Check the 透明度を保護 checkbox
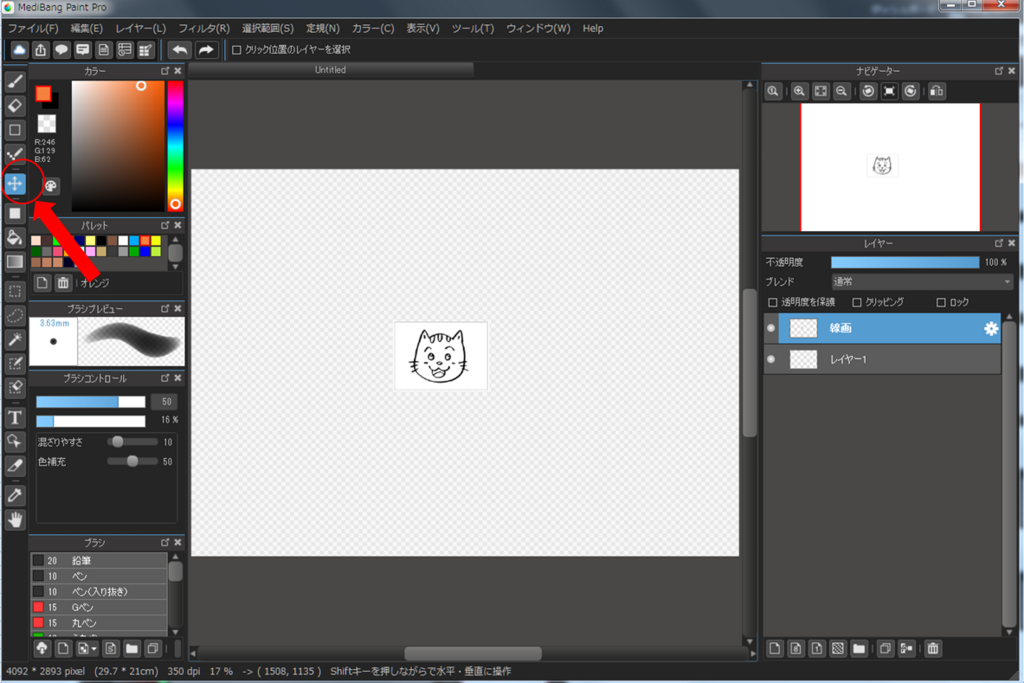 pyautogui.click(x=773, y=302)
